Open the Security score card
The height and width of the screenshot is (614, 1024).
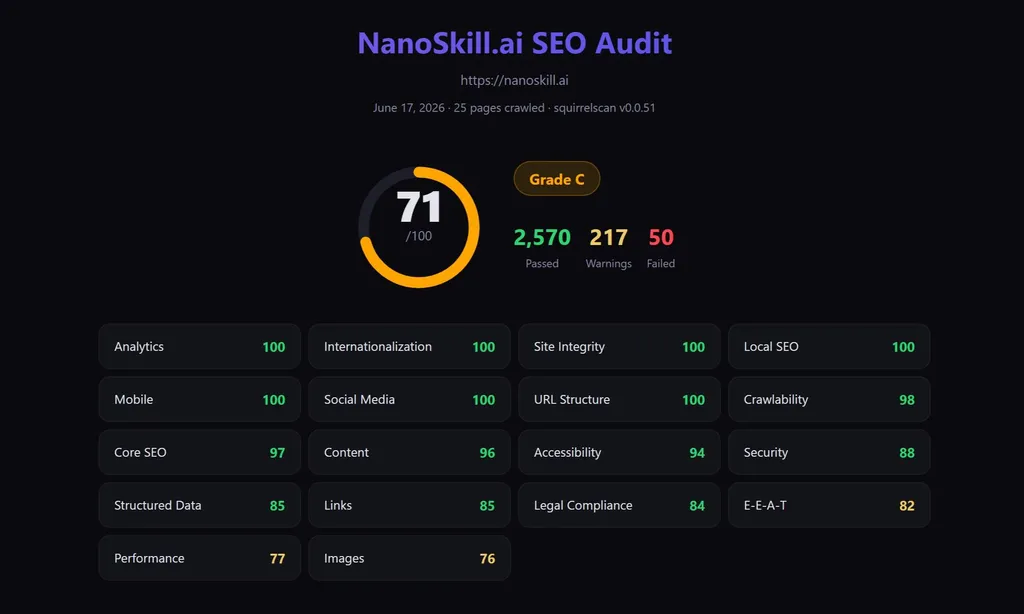829,453
